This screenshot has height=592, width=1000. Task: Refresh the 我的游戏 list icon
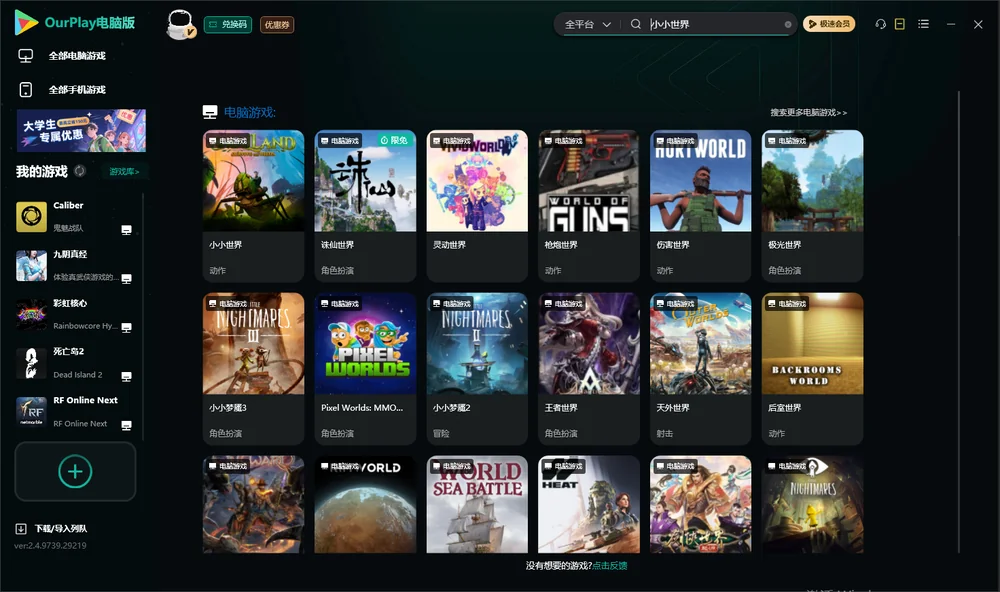pos(80,171)
